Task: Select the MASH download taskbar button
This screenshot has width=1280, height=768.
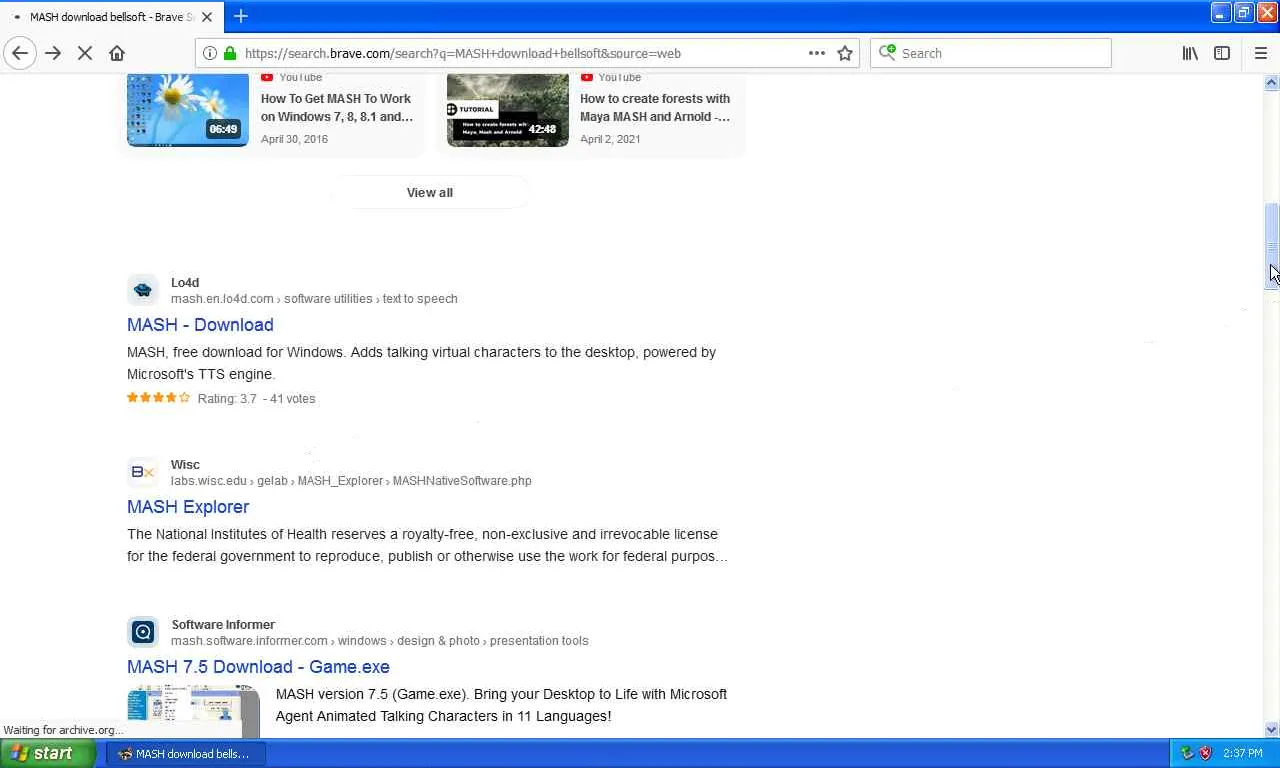Action: pos(186,753)
